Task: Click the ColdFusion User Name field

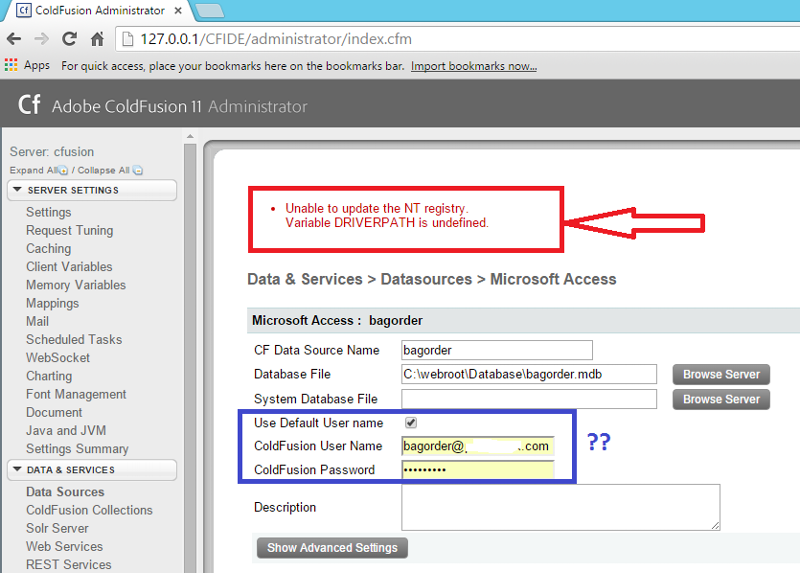Action: (478, 446)
